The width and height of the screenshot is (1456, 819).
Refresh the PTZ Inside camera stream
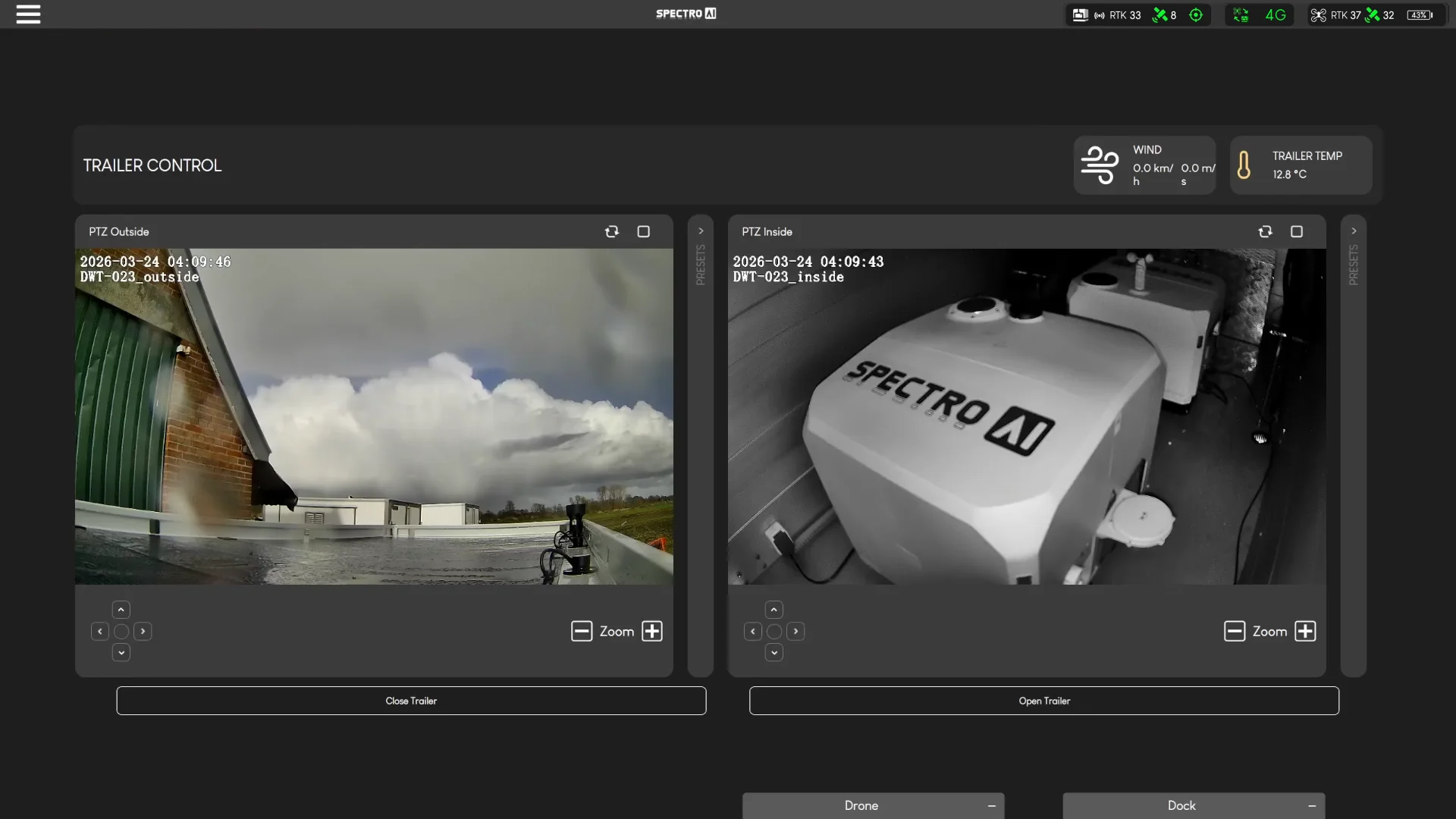[1266, 231]
